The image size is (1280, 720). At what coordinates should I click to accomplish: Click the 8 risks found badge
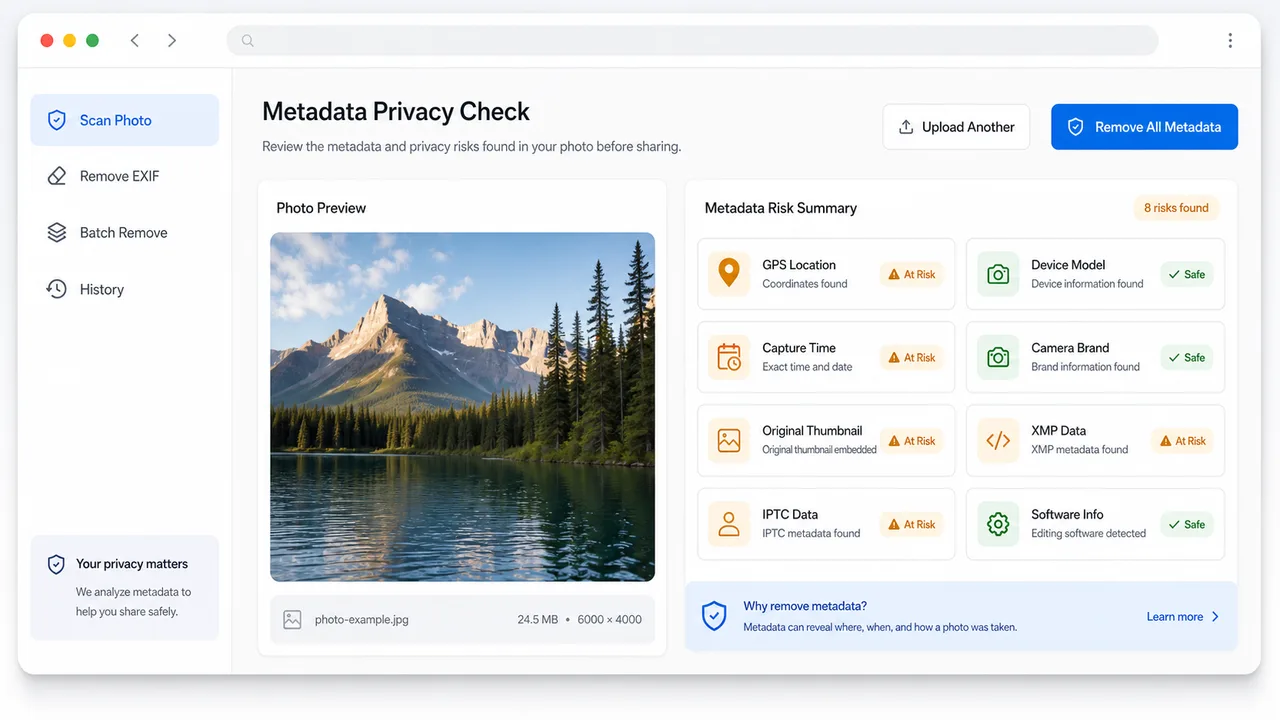pyautogui.click(x=1176, y=208)
